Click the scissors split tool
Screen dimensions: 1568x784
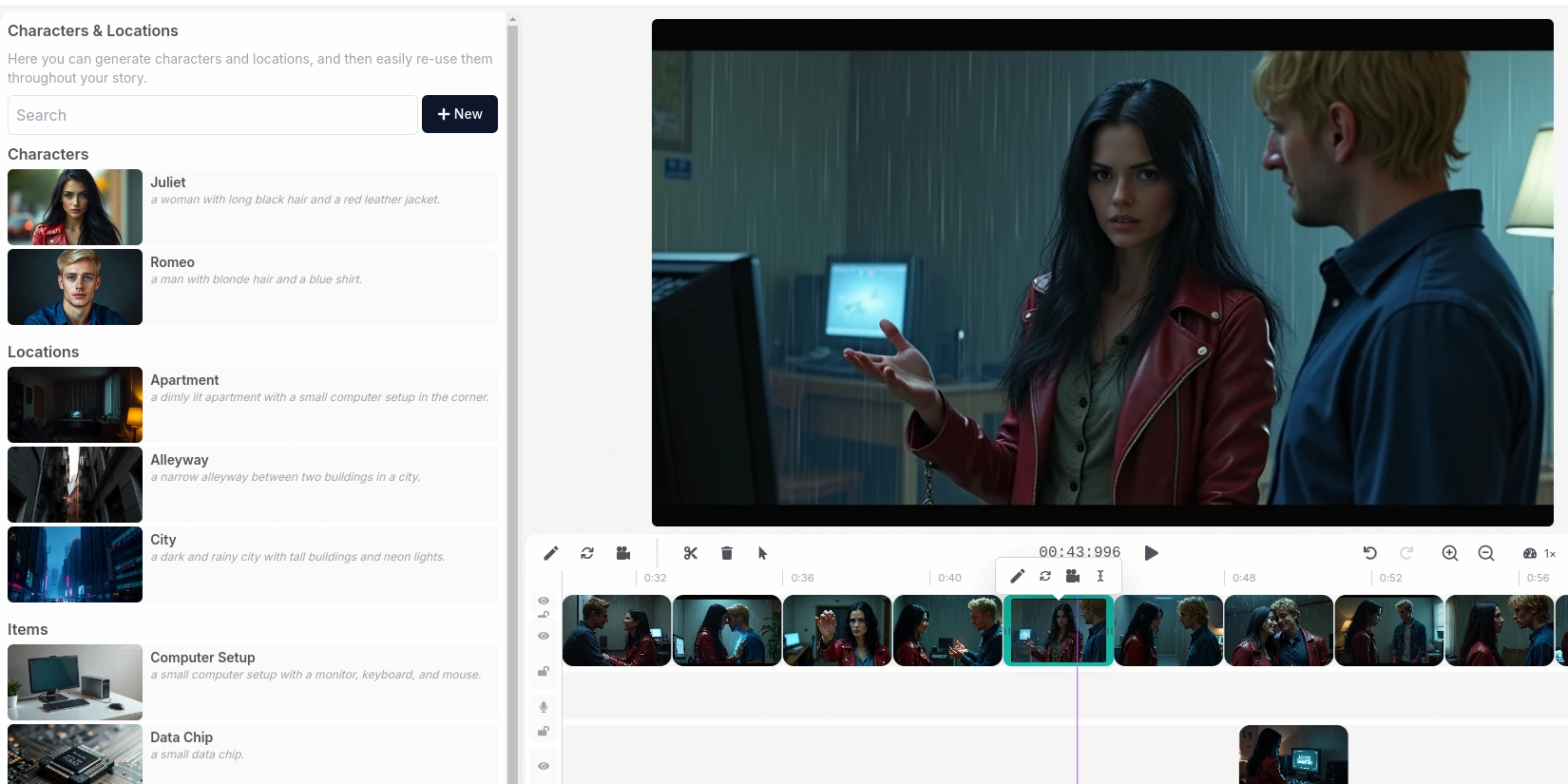click(691, 553)
